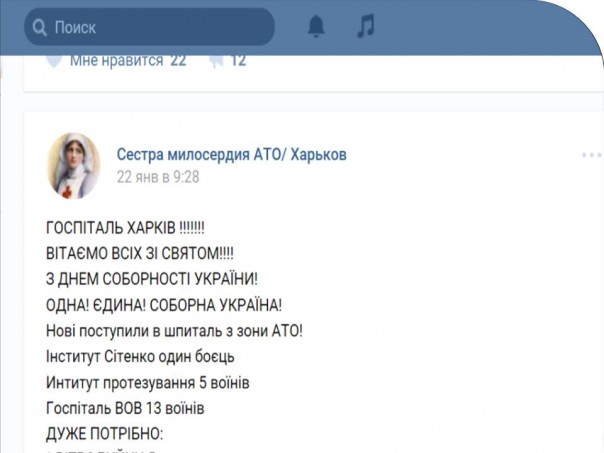This screenshot has height=453, width=604.
Task: Click Мне нравится 22 like link
Action: point(128,61)
